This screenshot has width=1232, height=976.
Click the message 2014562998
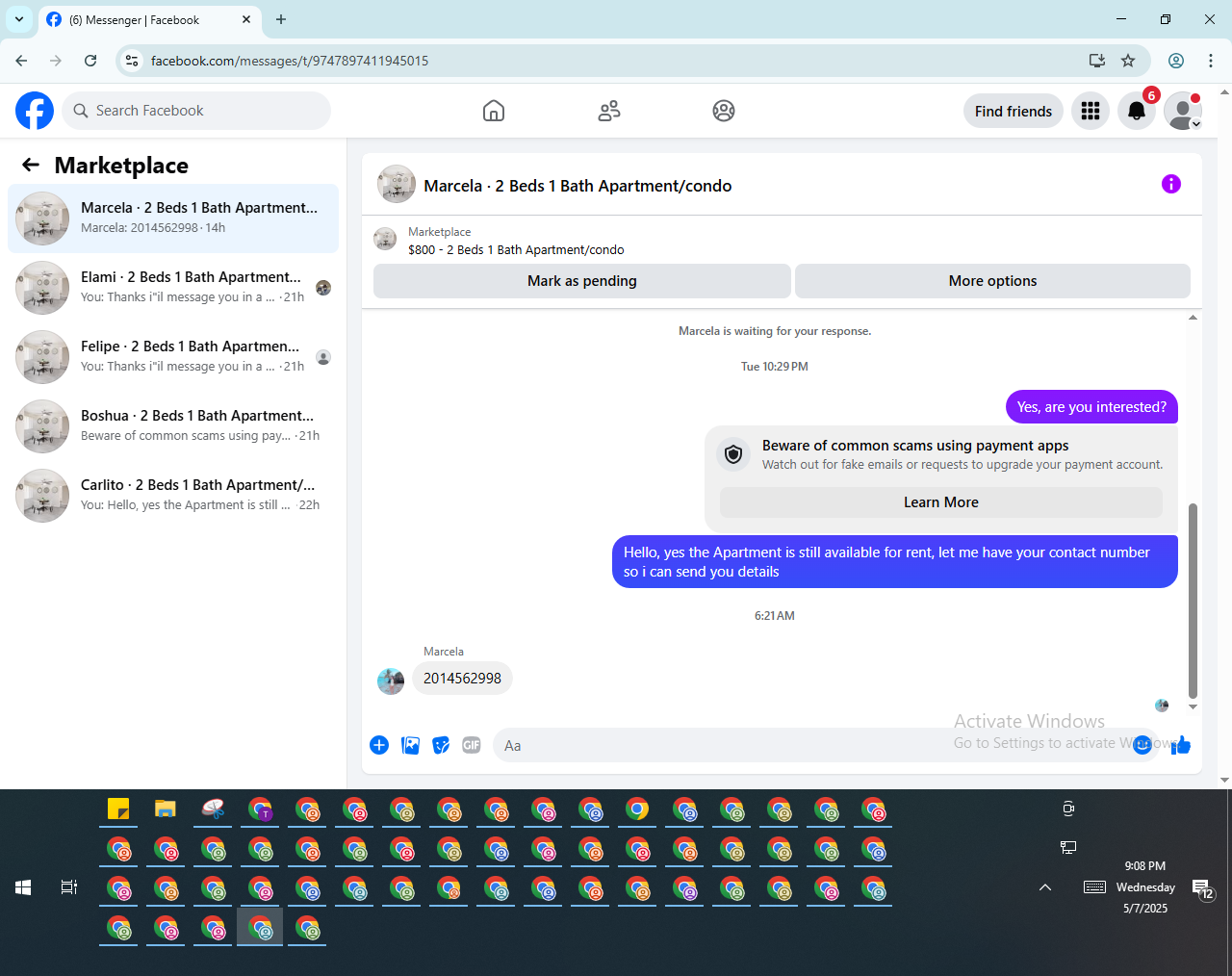pyautogui.click(x=462, y=679)
